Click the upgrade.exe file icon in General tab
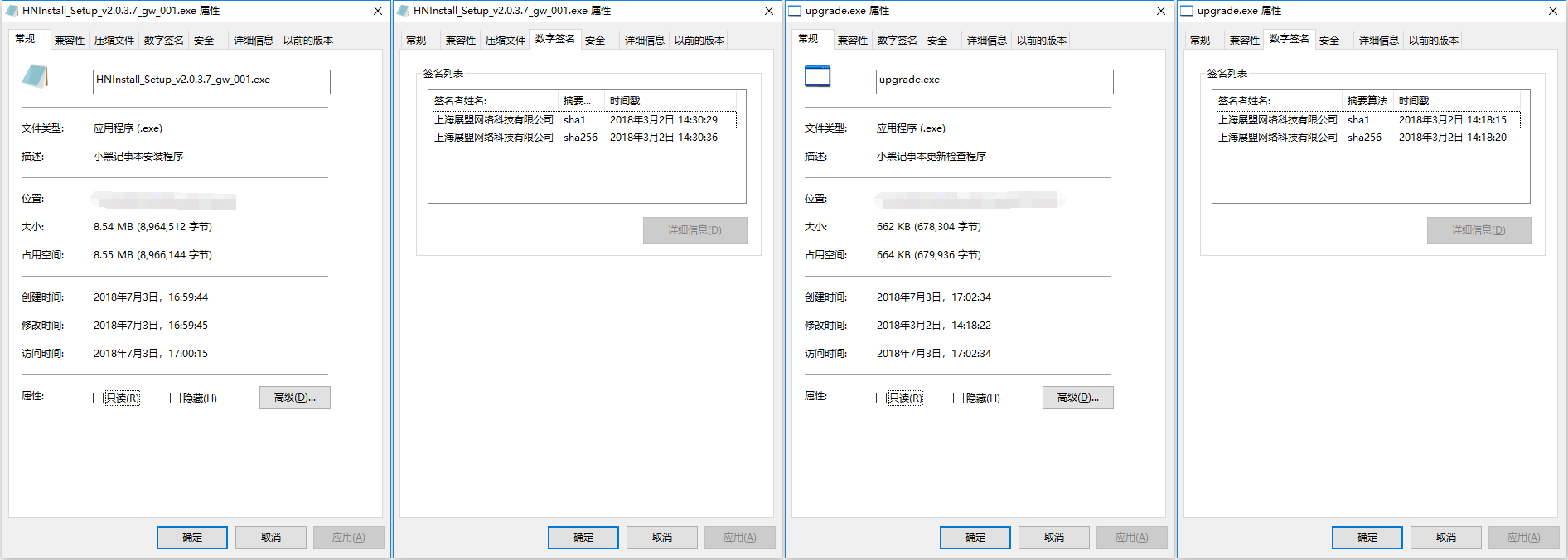The image size is (1568, 560). (x=817, y=76)
